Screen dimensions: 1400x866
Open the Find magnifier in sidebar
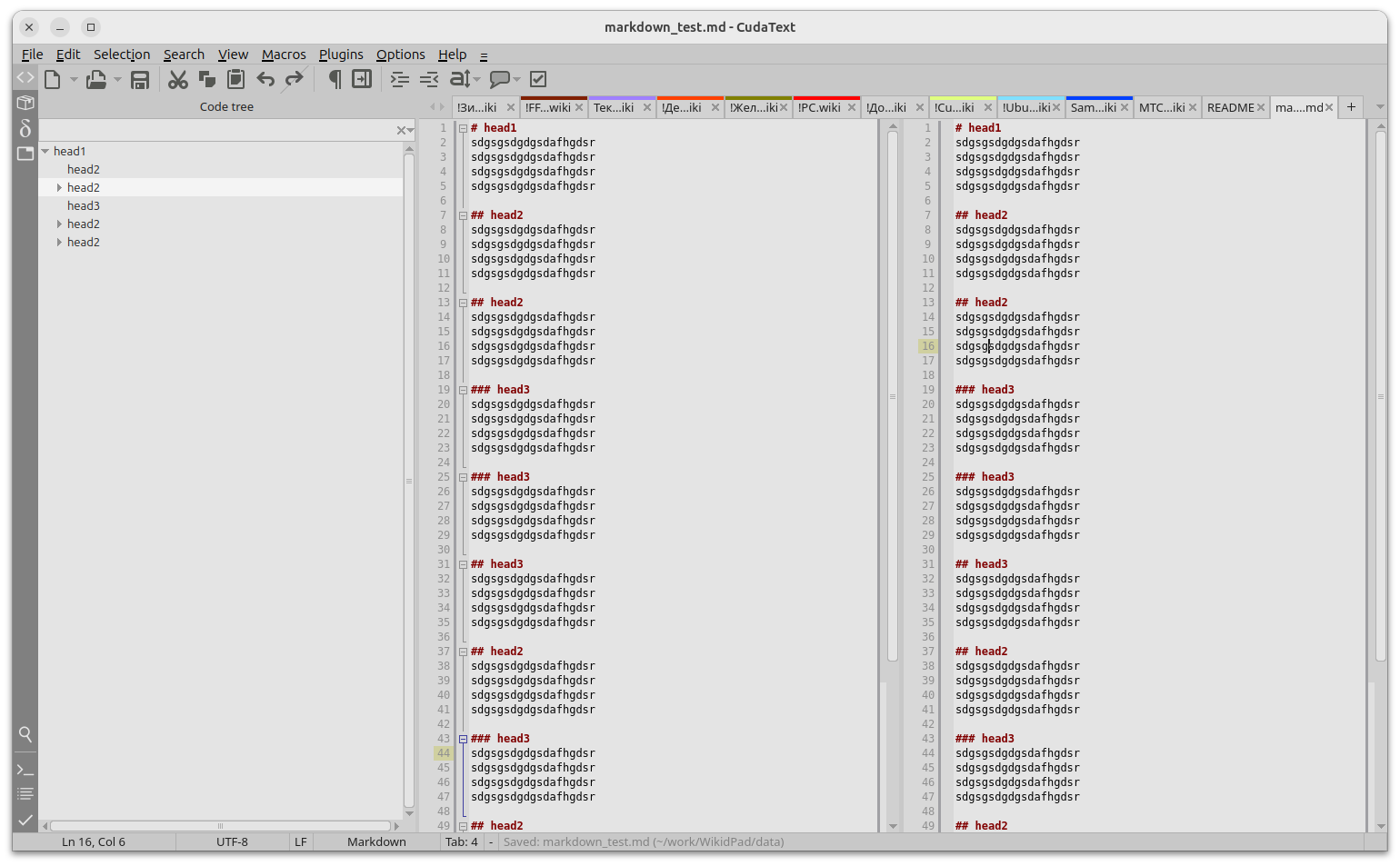25,734
